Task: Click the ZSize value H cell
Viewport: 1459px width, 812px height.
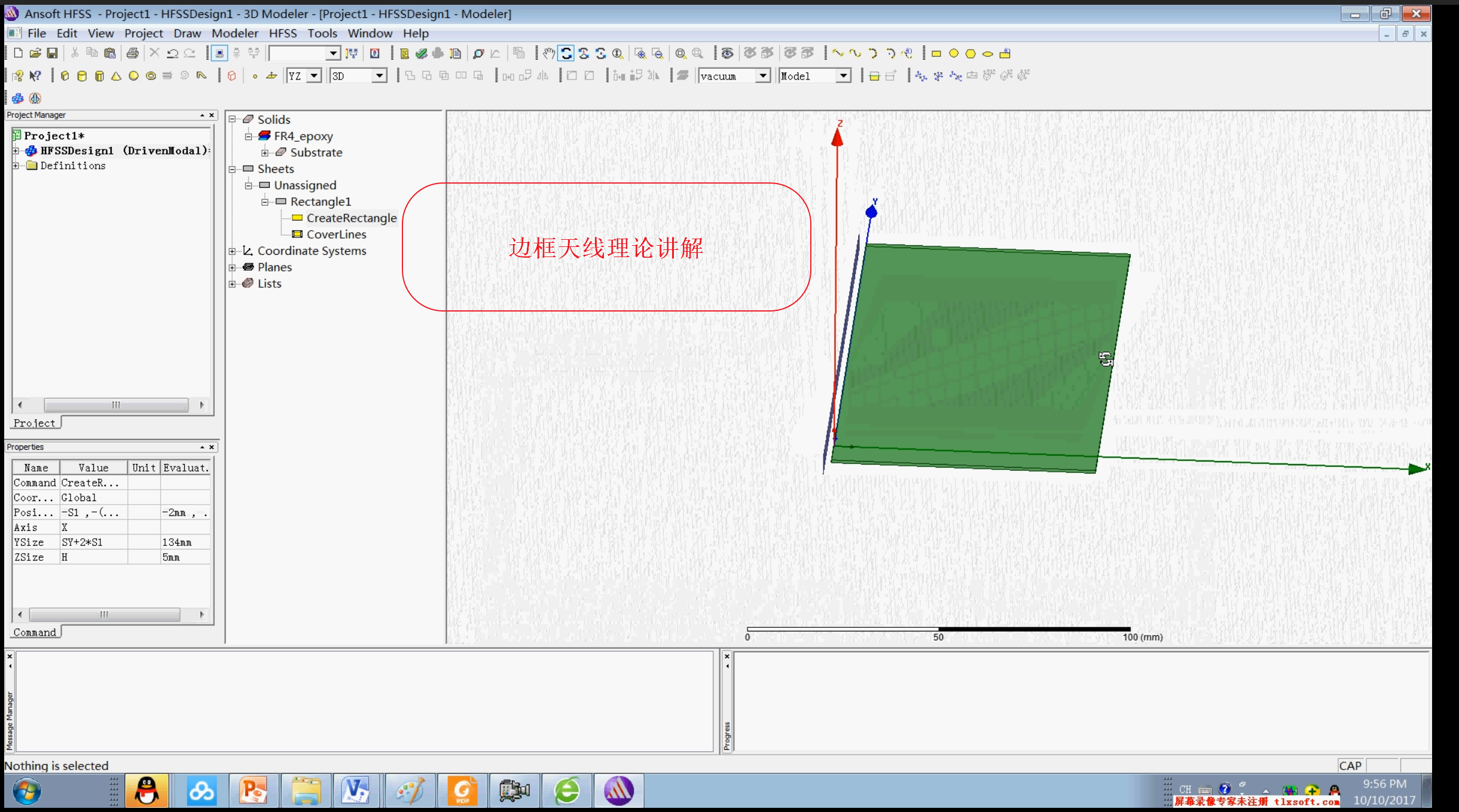Action: tap(93, 557)
